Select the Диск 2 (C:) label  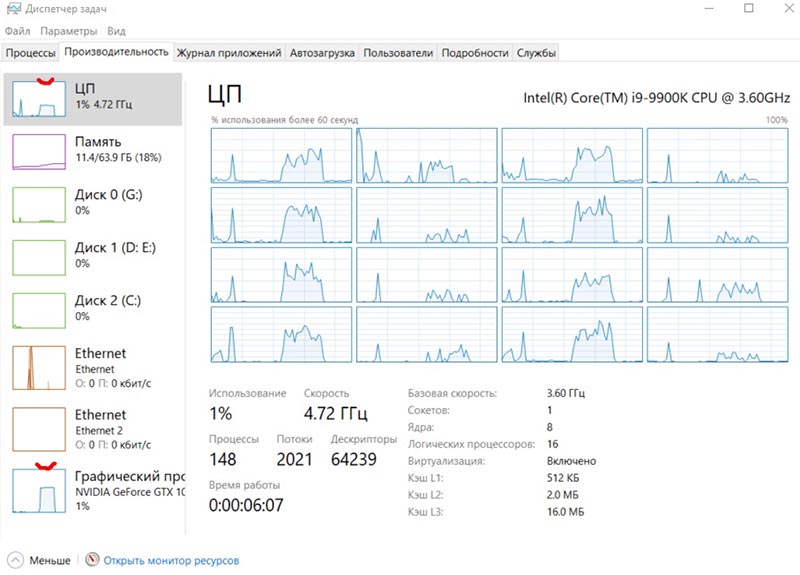[x=108, y=301]
